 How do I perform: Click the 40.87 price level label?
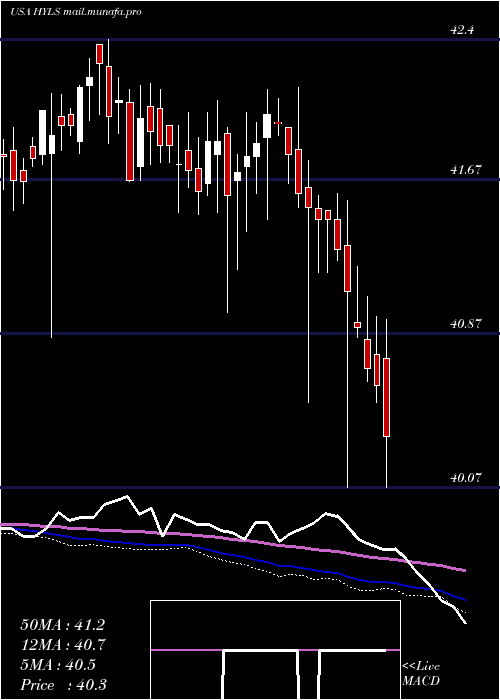click(467, 324)
